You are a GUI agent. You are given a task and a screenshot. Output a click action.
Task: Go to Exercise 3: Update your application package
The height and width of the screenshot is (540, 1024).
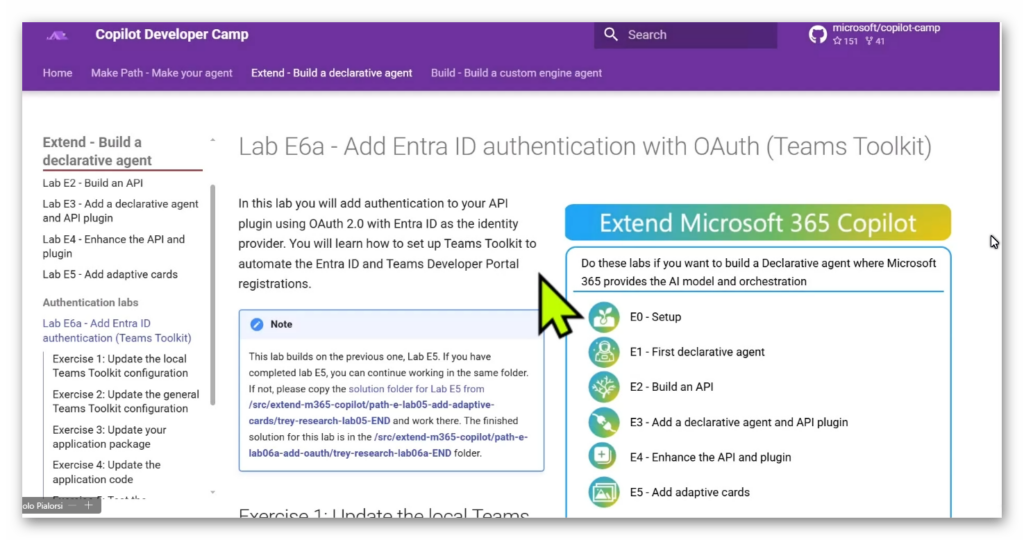pos(109,436)
